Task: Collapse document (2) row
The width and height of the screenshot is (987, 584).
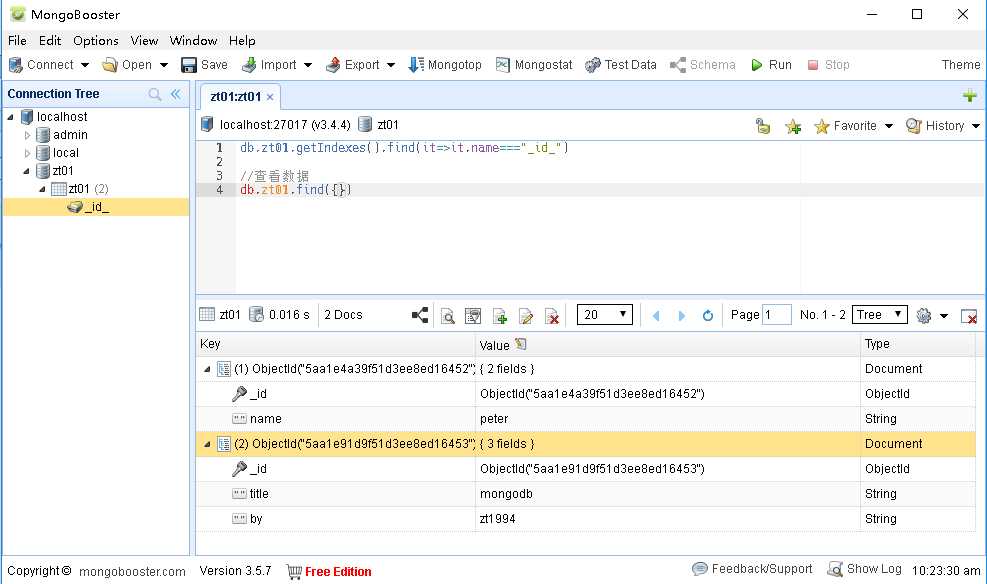Action: [x=207, y=444]
